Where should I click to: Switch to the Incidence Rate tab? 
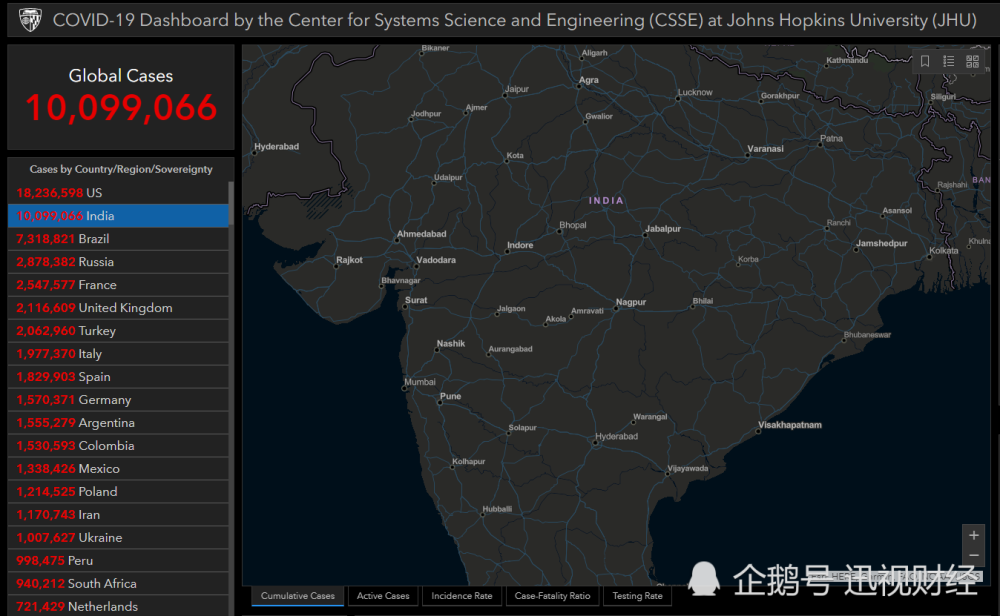(462, 596)
